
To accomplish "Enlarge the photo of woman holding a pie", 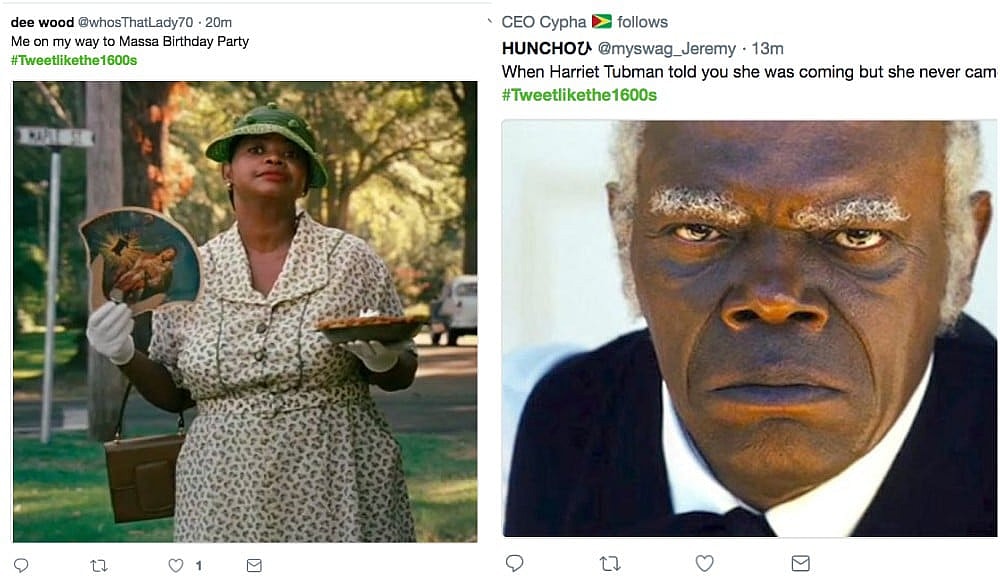I will coord(245,311).
